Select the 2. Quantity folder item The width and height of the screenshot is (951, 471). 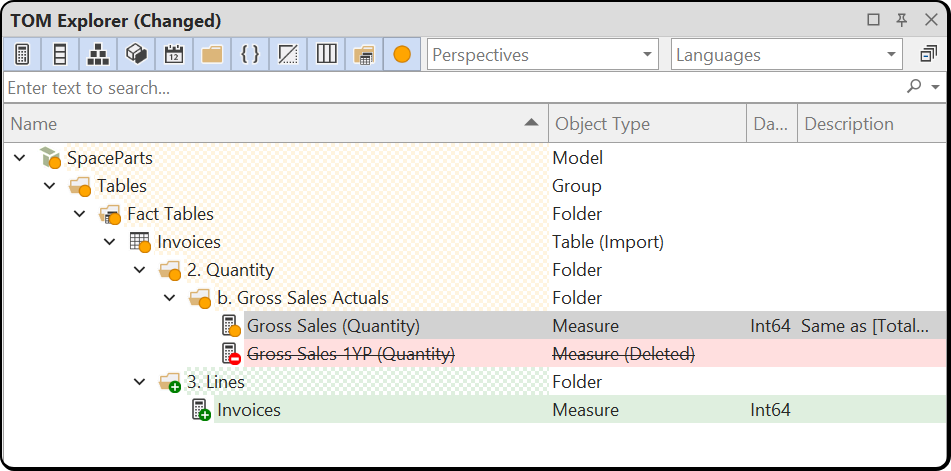click(x=230, y=270)
